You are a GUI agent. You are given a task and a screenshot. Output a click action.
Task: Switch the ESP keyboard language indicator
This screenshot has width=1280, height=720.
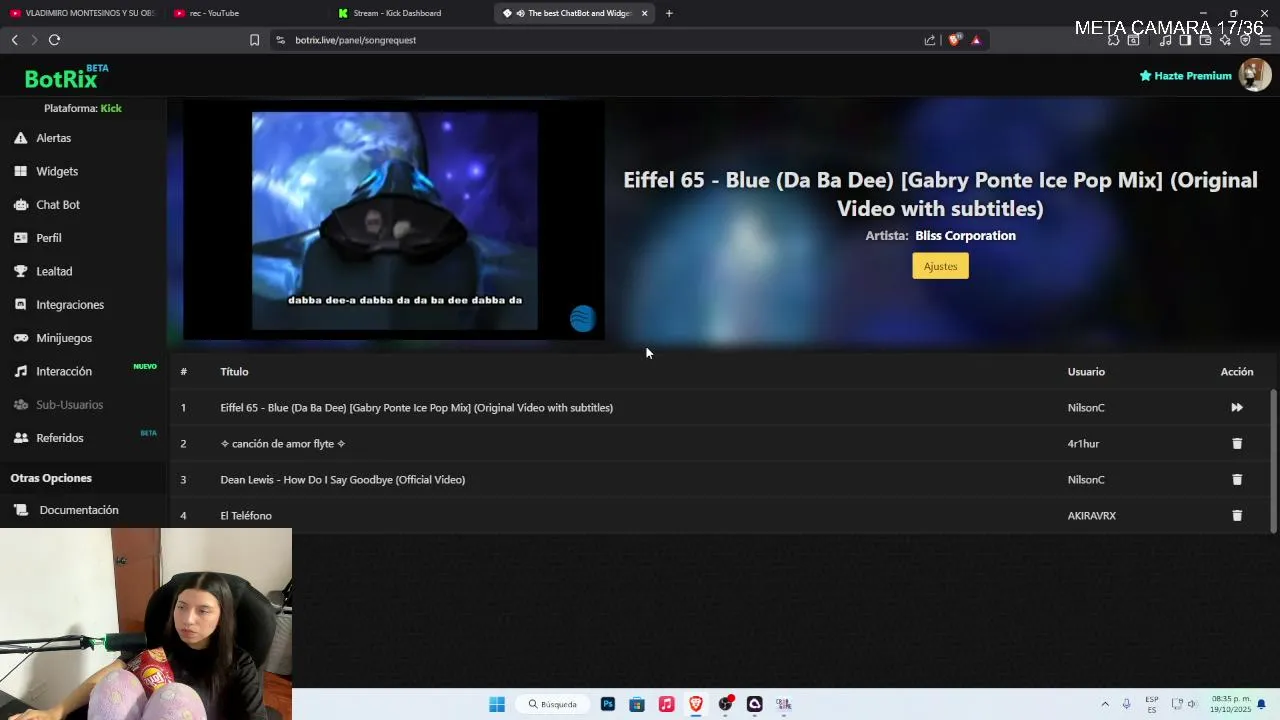(1152, 704)
